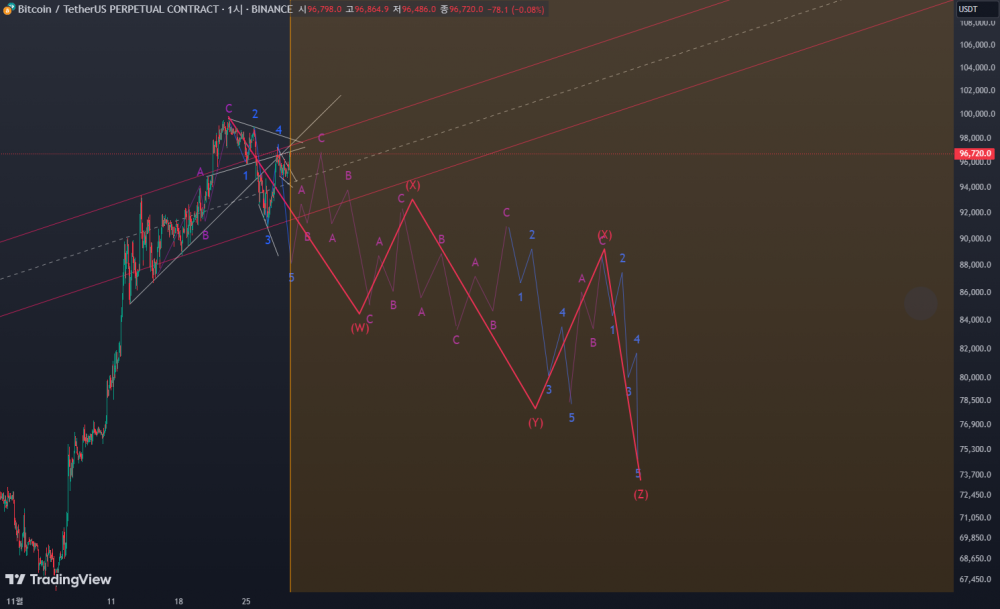This screenshot has height=609, width=1000.
Task: Click the high price value 96,864.9
Action: point(372,9)
